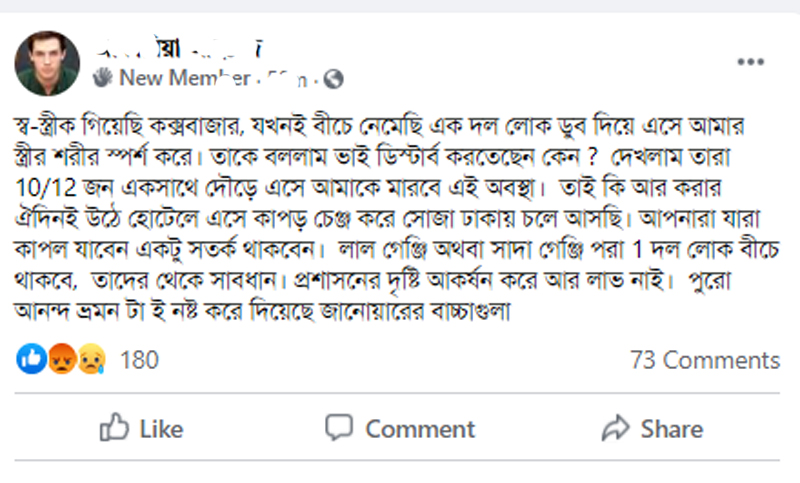Click the thumbs-up outline icon beside Like
This screenshot has height=483, width=800.
tap(114, 427)
